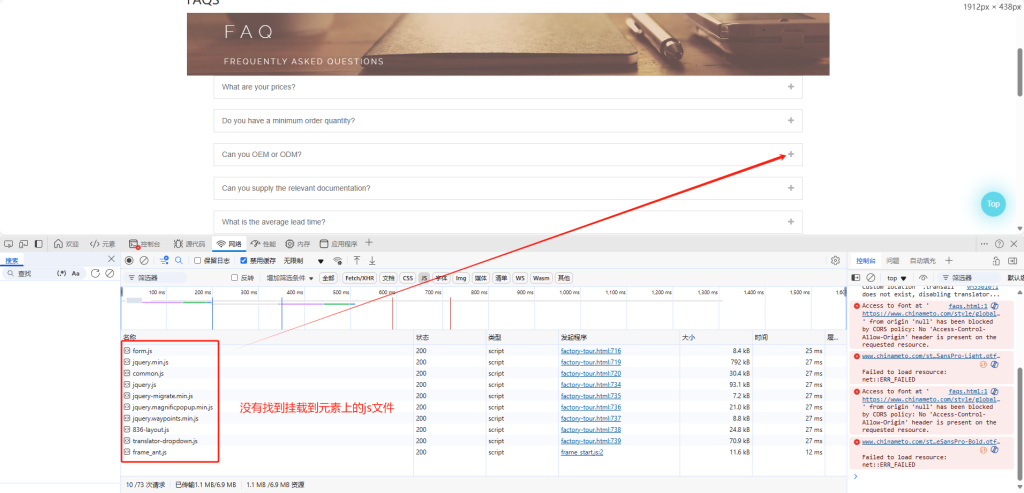Click the move drawer up icon

click(997, 261)
